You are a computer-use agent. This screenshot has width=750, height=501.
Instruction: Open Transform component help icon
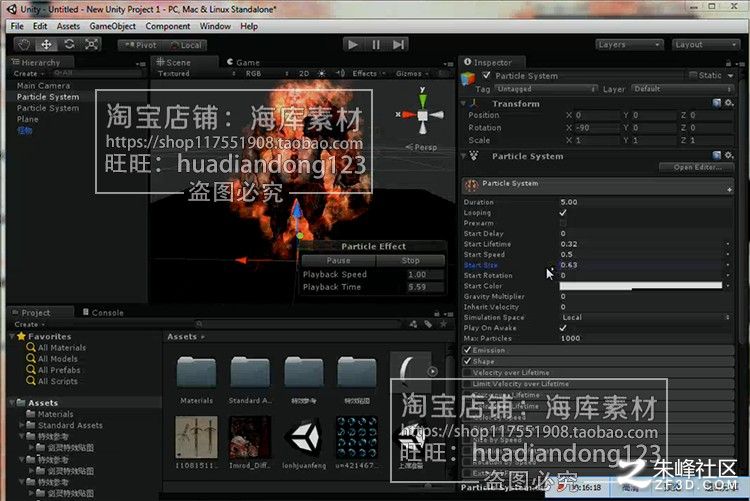tap(716, 103)
